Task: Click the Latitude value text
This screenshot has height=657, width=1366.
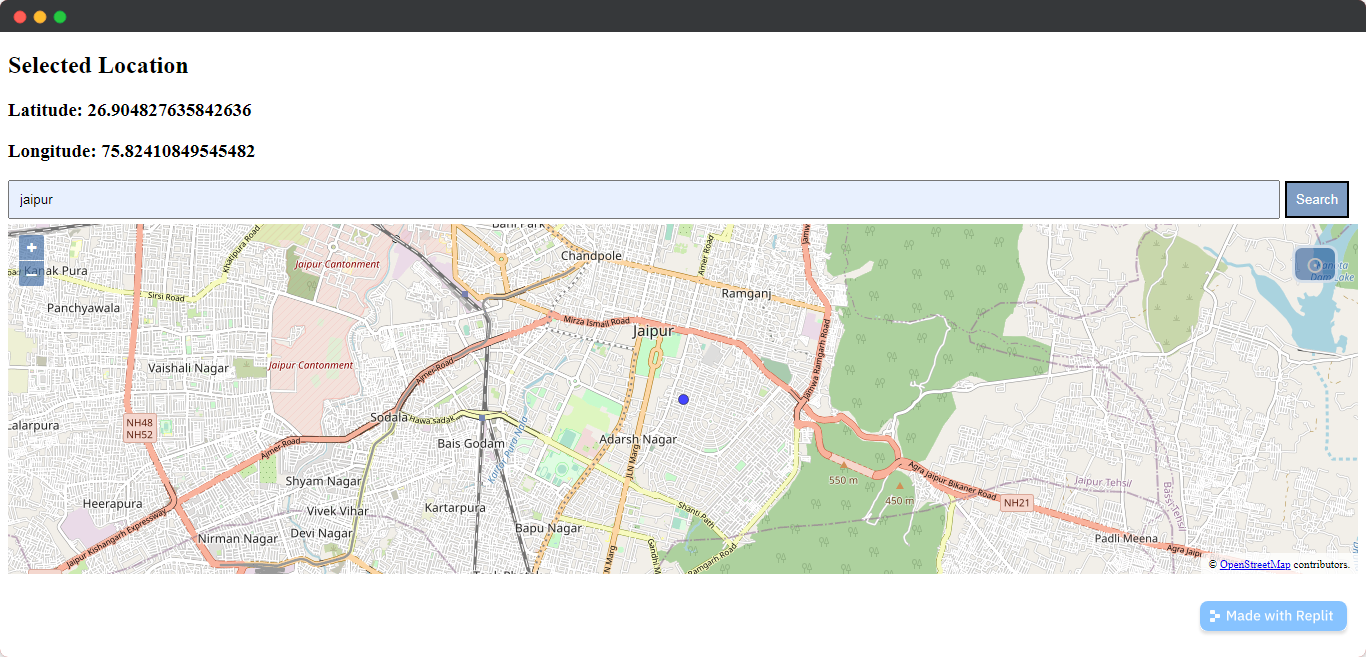Action: pos(169,110)
